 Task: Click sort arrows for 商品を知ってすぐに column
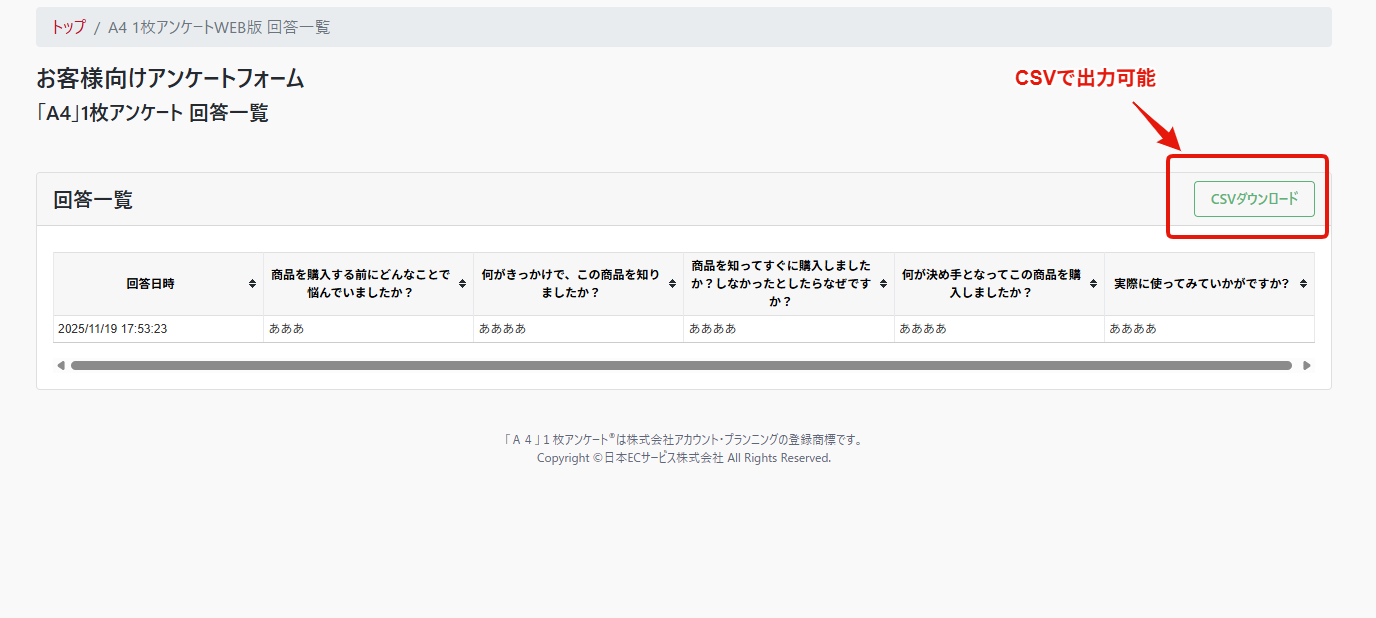point(883,284)
